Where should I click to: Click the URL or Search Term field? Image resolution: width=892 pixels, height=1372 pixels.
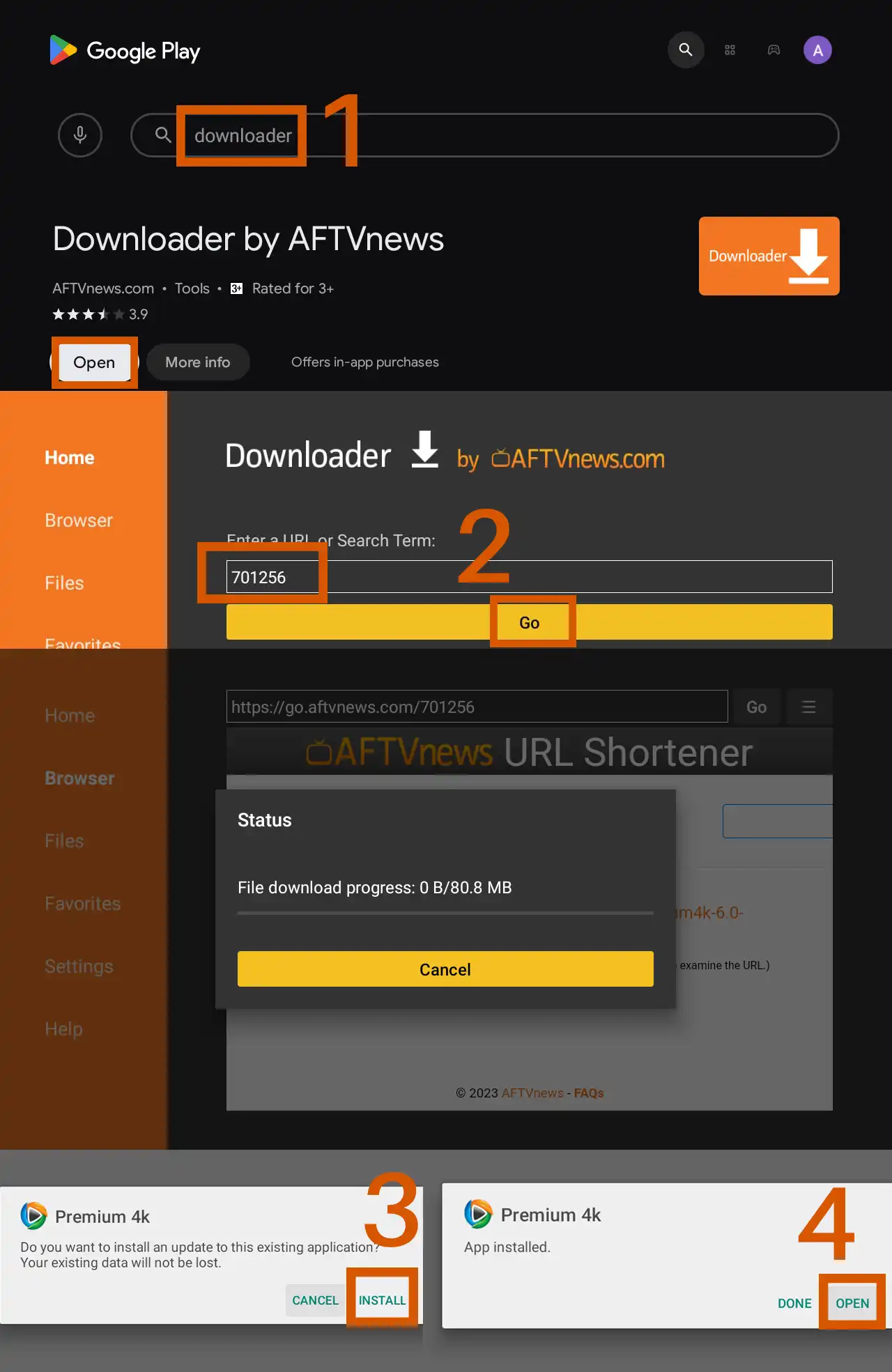(x=528, y=577)
